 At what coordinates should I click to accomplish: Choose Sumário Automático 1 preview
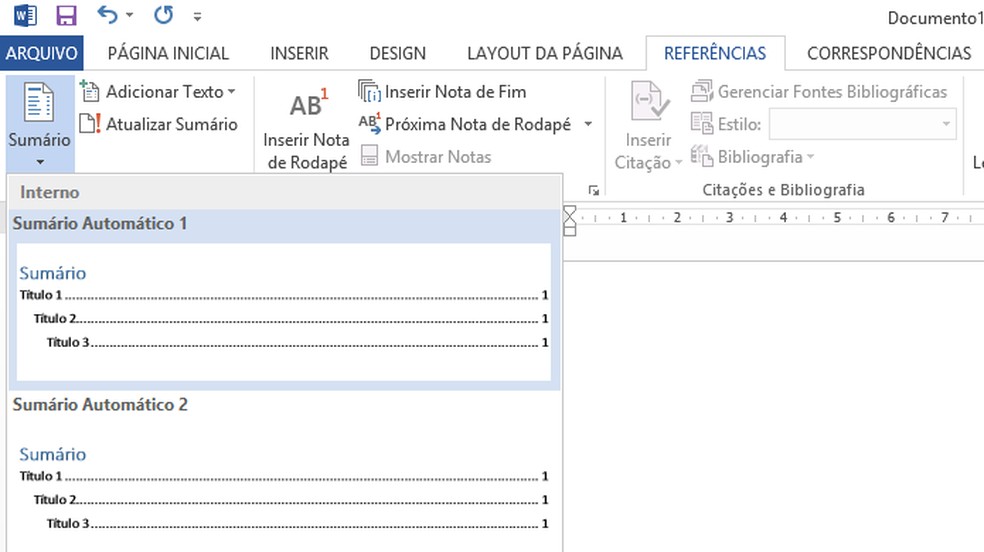point(284,310)
